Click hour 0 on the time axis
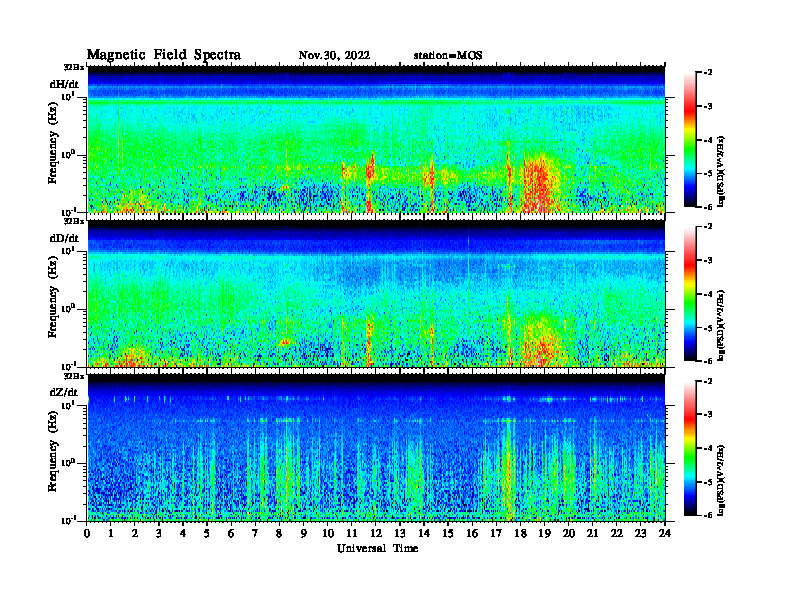Image resolution: width=792 pixels, height=612 pixels. [87, 533]
